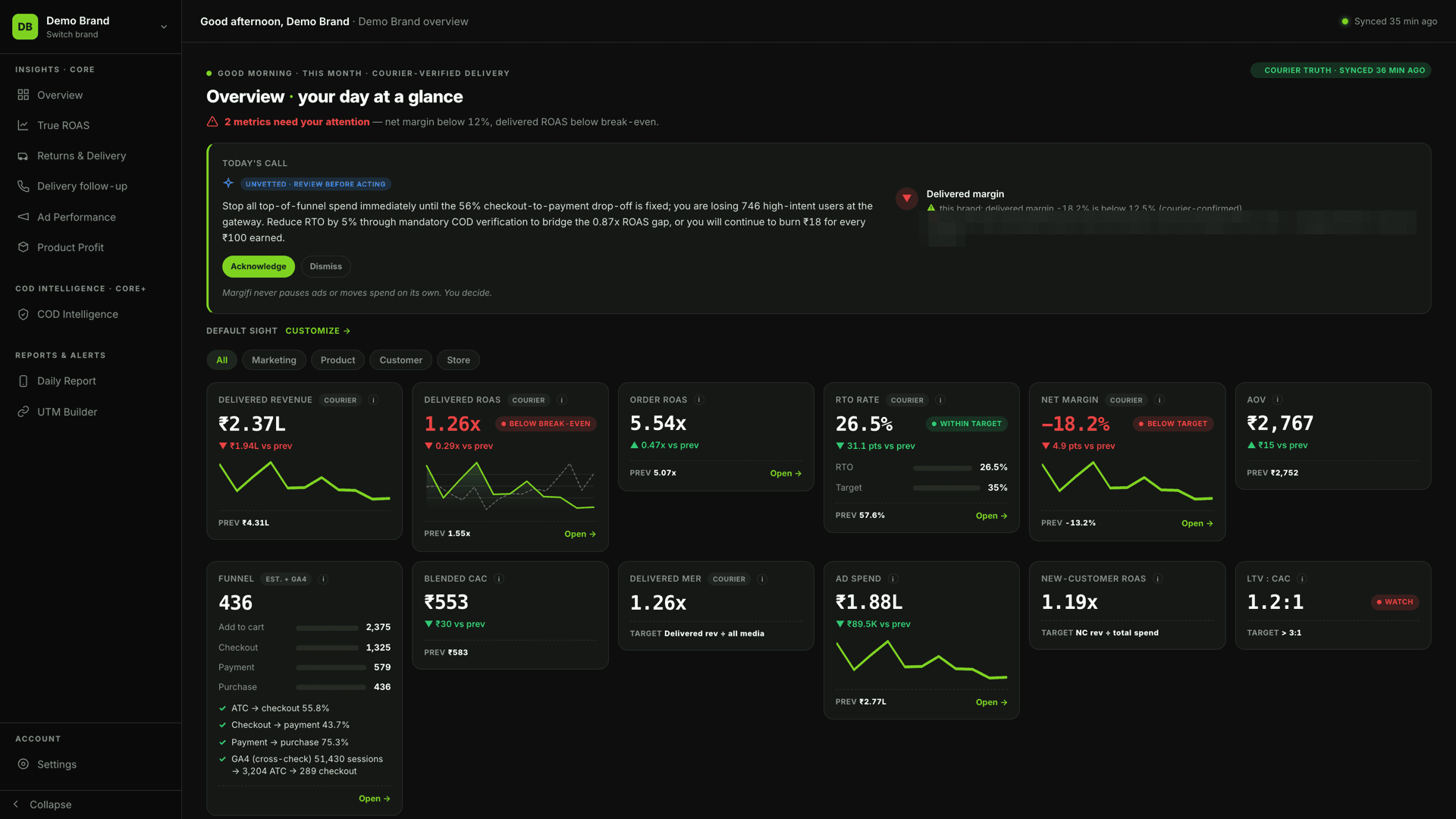Click the info icon on Delivered ROAS card
Screen dimensions: 1456x819
[x=562, y=400]
